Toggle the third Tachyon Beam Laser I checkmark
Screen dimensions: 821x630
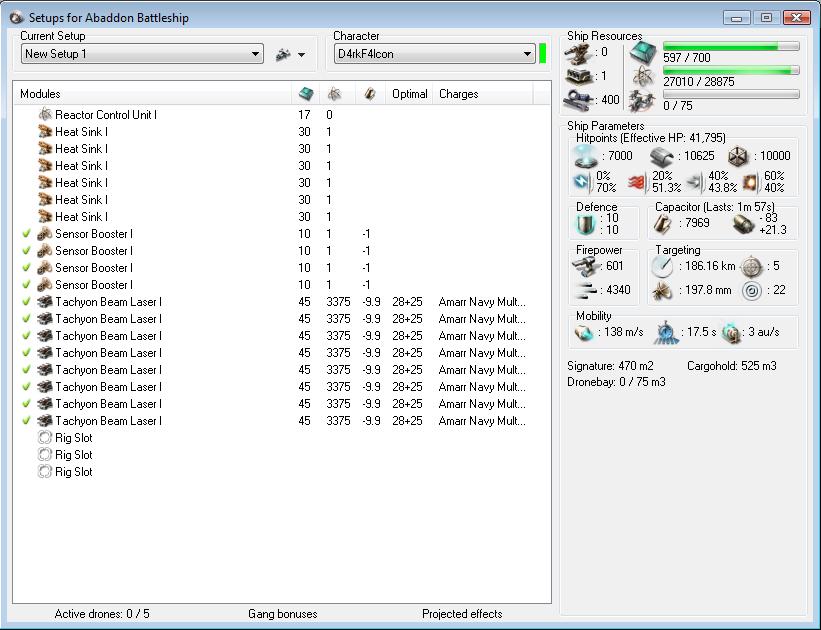coord(26,336)
